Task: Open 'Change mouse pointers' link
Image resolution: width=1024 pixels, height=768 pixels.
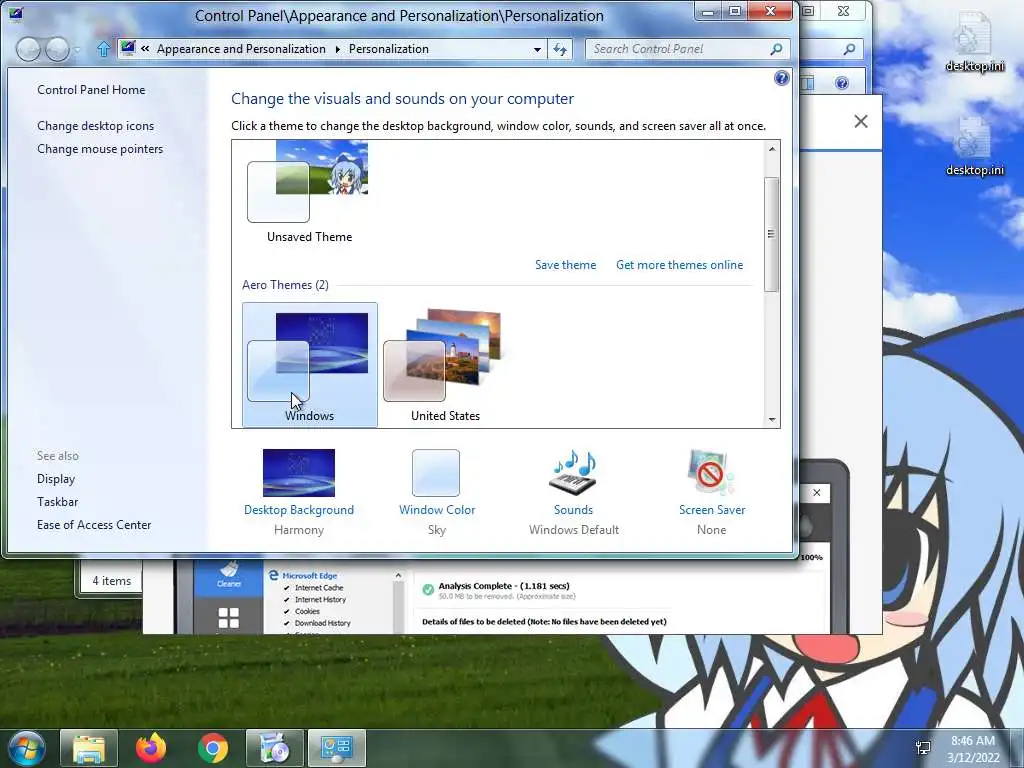Action: pos(100,149)
